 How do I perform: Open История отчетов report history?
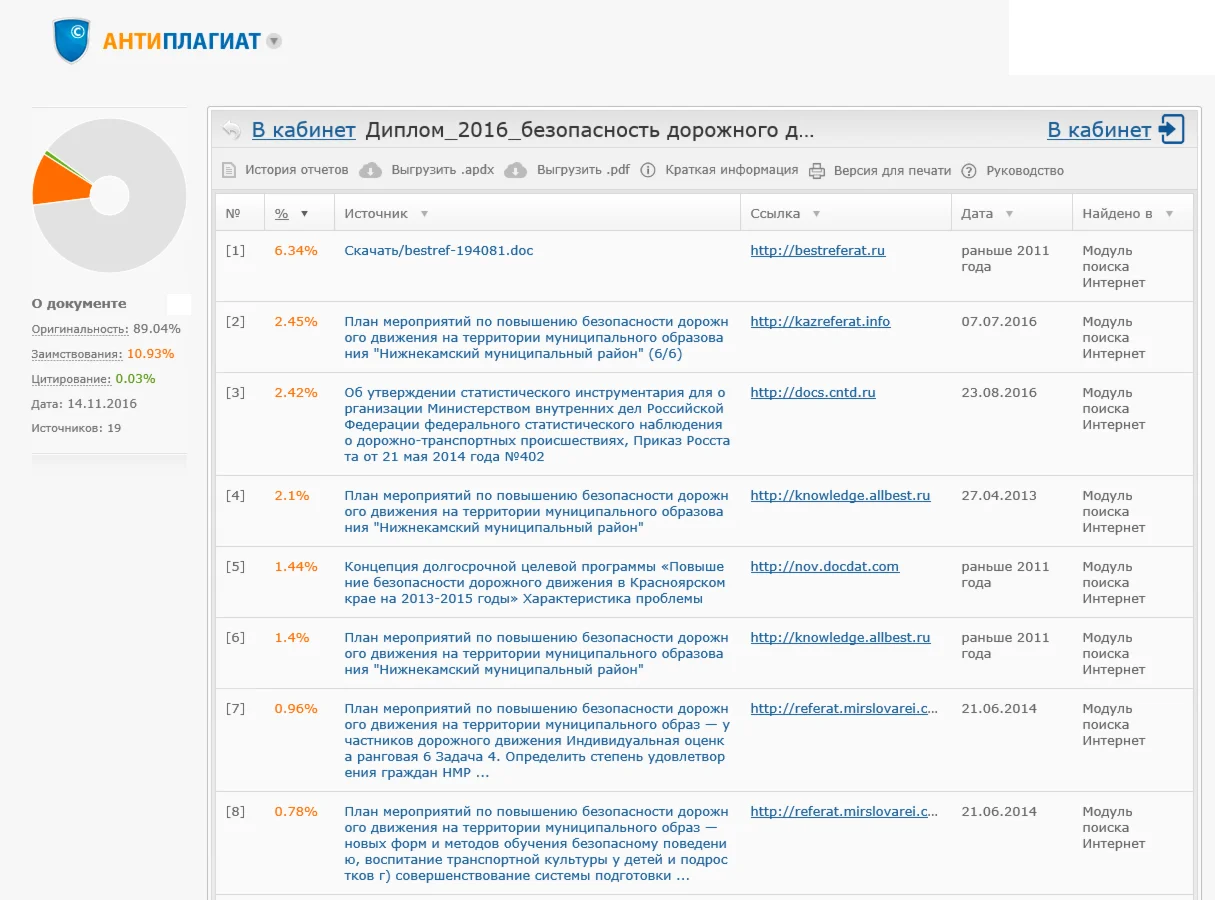pyautogui.click(x=296, y=170)
